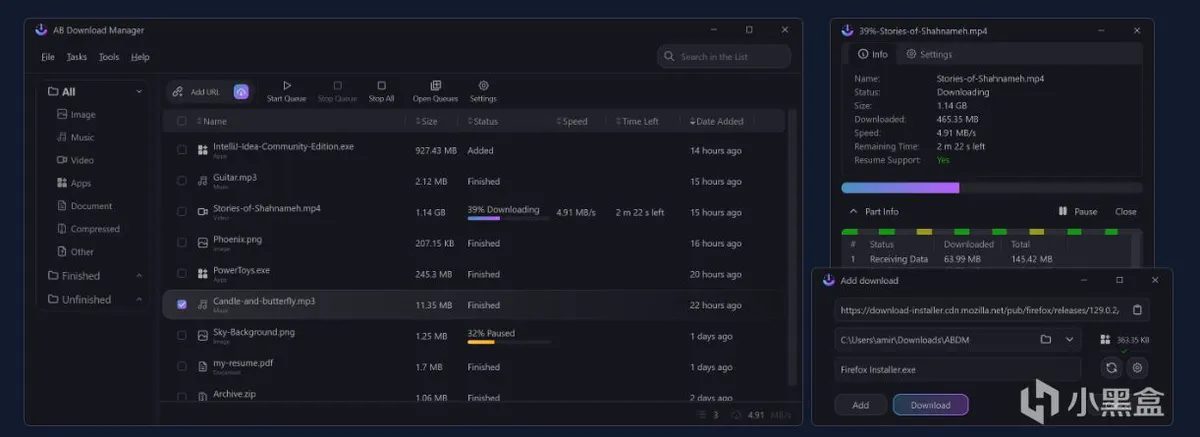Viewport: 1200px width, 437px height.
Task: Click the Add button in Add download
Action: tap(860, 405)
